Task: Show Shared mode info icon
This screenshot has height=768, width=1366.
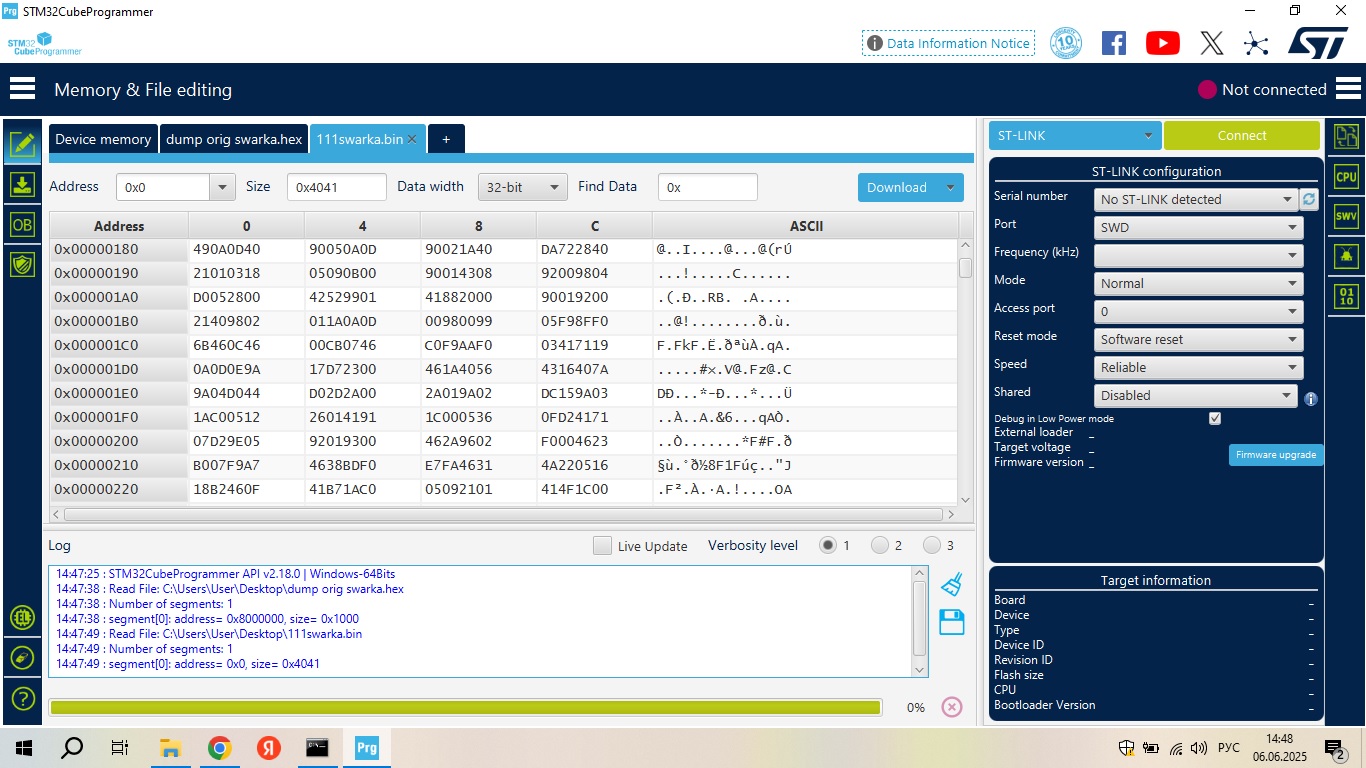Action: click(1311, 398)
